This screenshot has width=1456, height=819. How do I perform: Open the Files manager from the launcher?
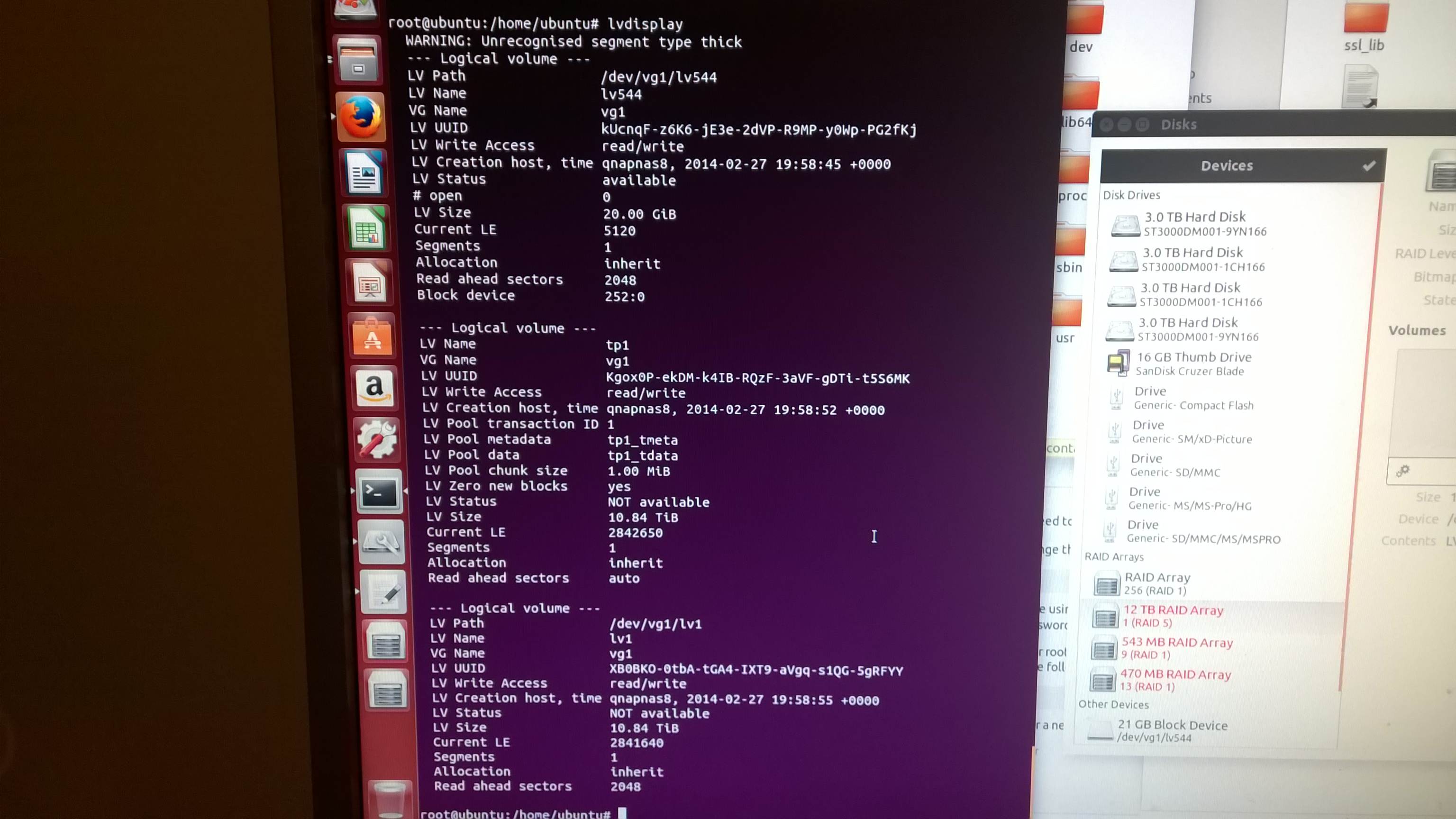[x=358, y=61]
